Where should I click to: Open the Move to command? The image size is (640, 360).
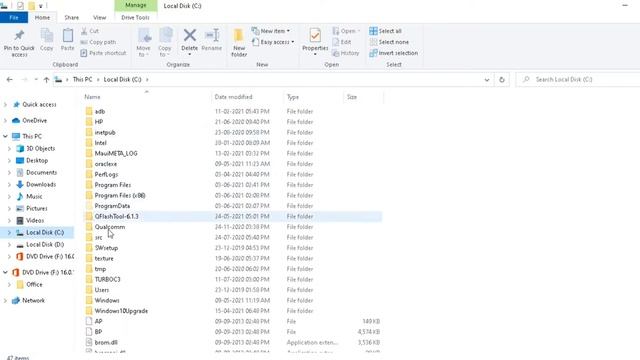click(x=144, y=42)
